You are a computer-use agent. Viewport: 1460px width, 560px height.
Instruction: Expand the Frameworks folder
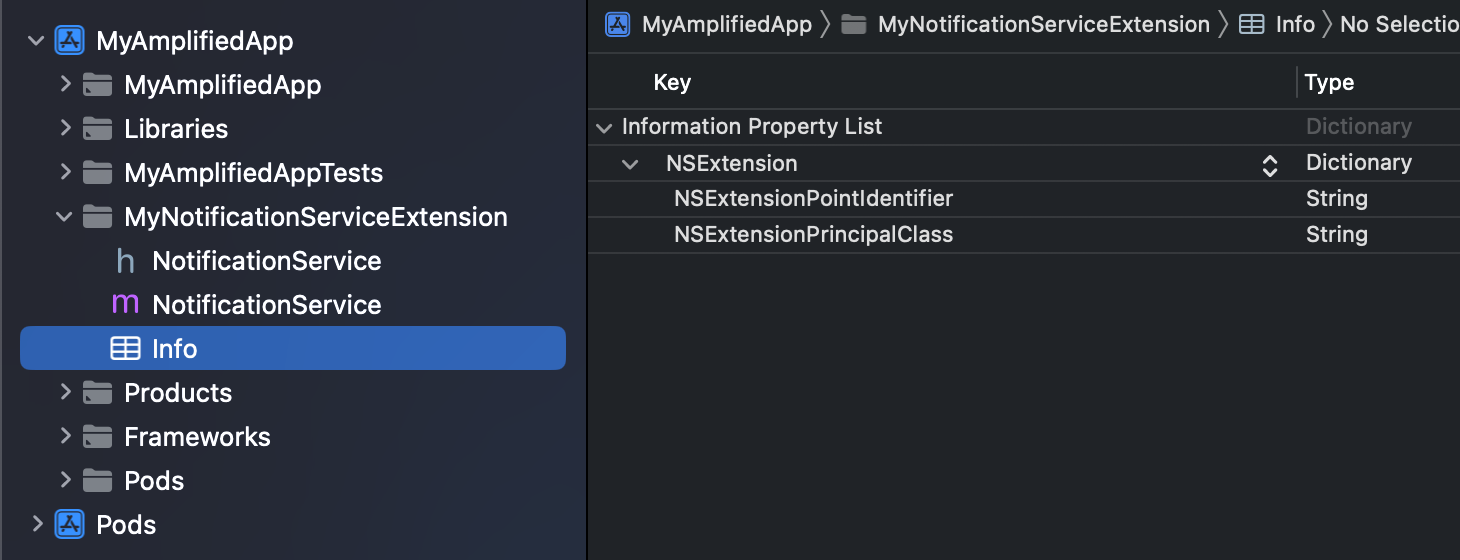tap(65, 436)
